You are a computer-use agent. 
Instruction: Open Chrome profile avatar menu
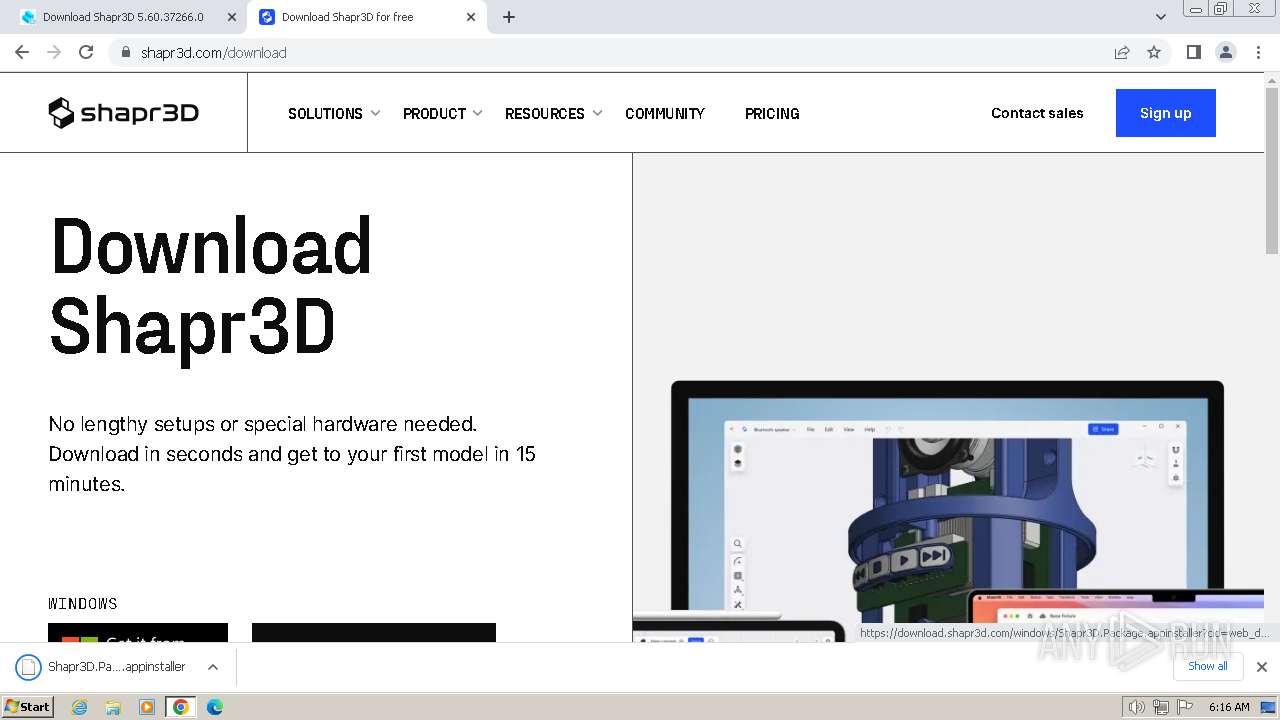point(1225,52)
